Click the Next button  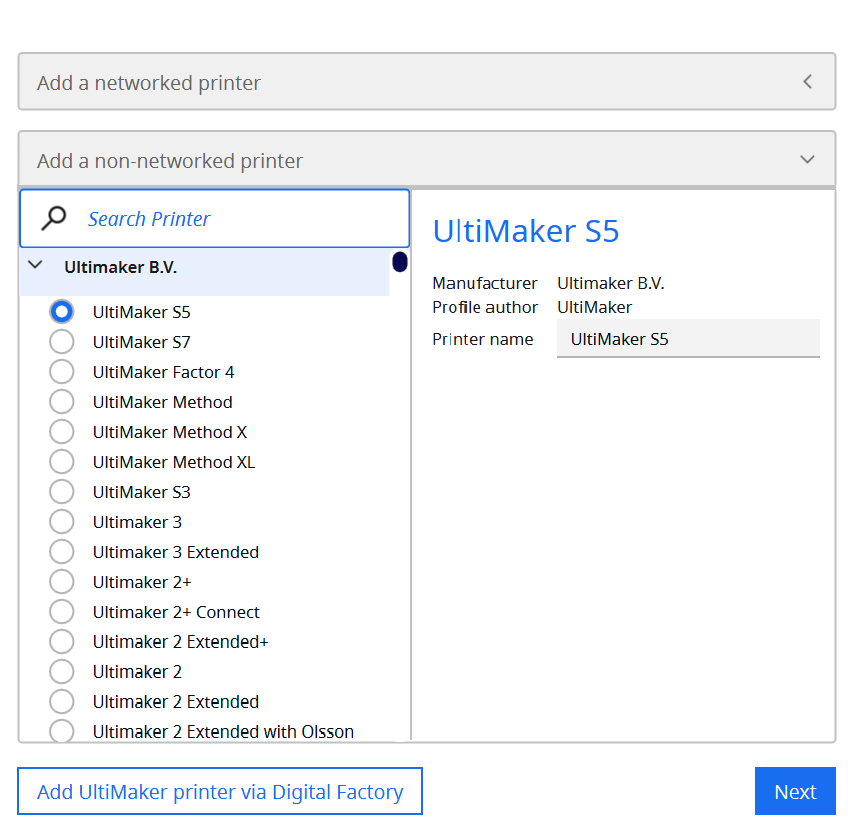coord(795,791)
